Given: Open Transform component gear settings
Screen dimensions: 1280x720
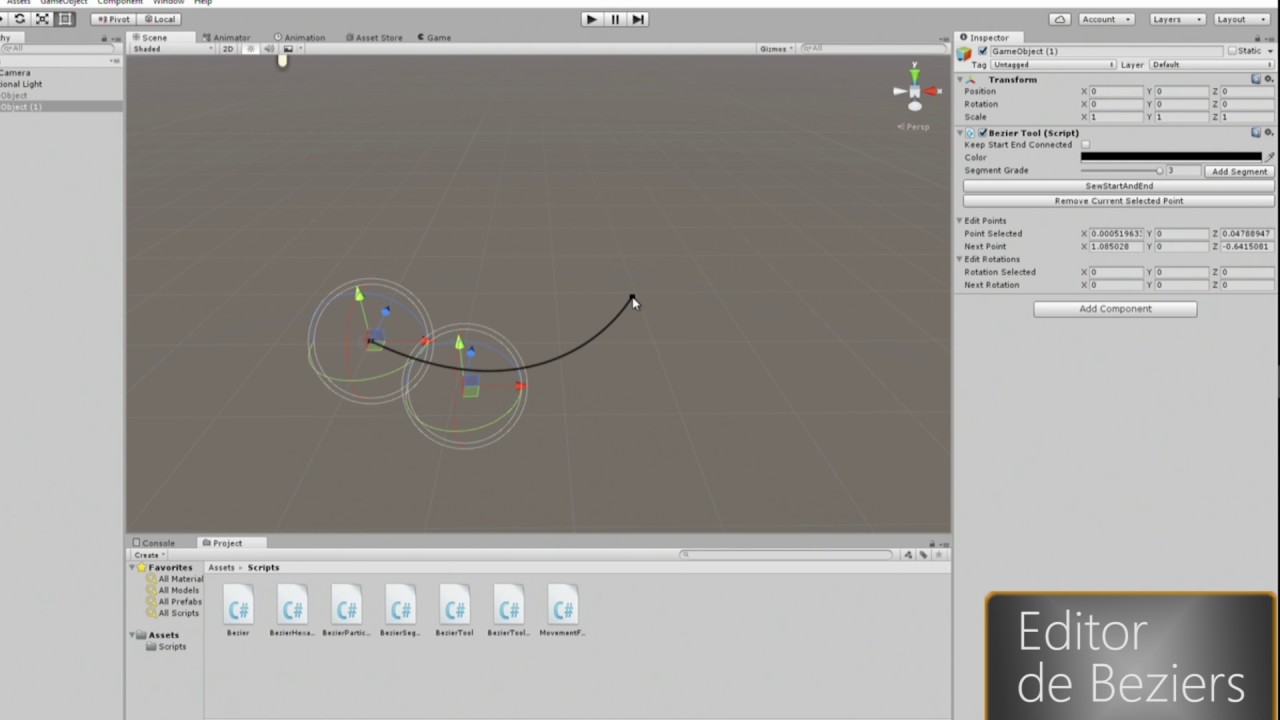Looking at the screenshot, I should pos(1269,79).
